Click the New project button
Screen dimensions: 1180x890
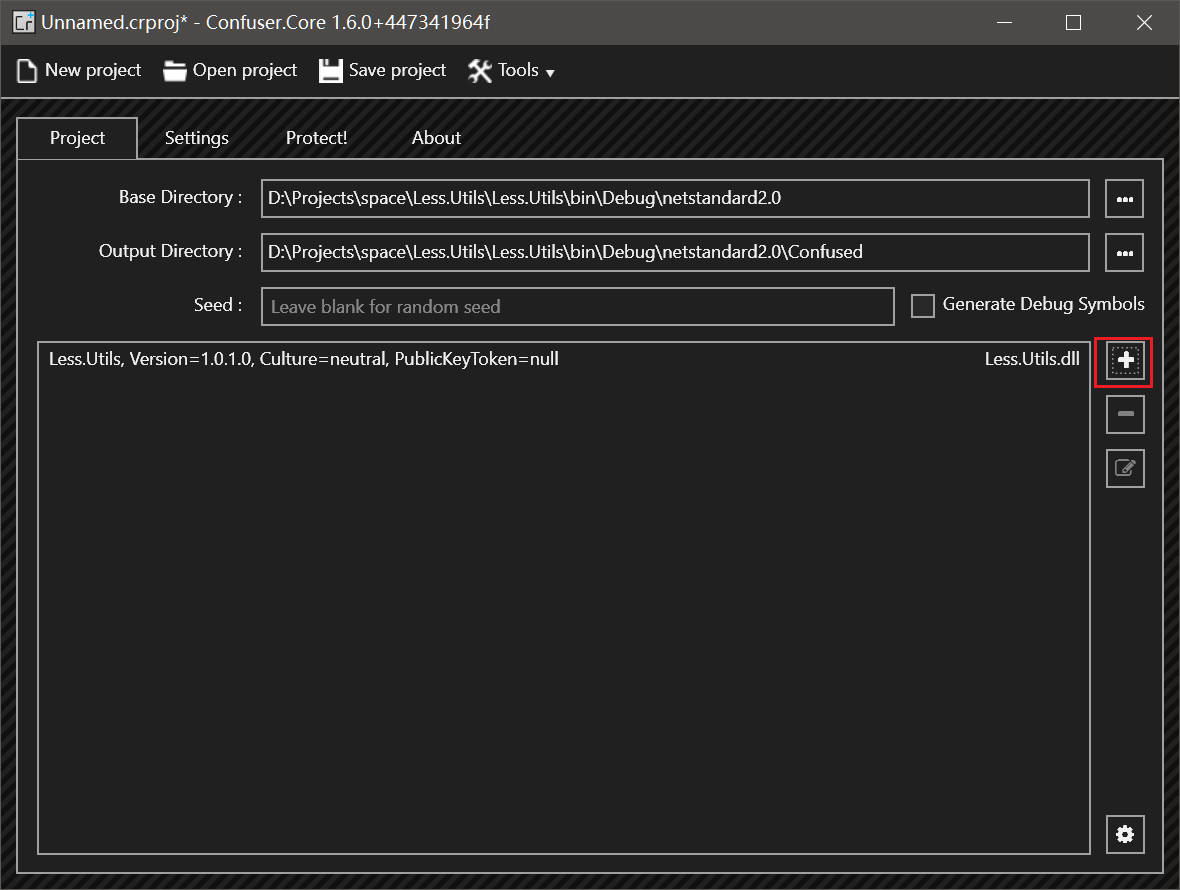(x=79, y=71)
